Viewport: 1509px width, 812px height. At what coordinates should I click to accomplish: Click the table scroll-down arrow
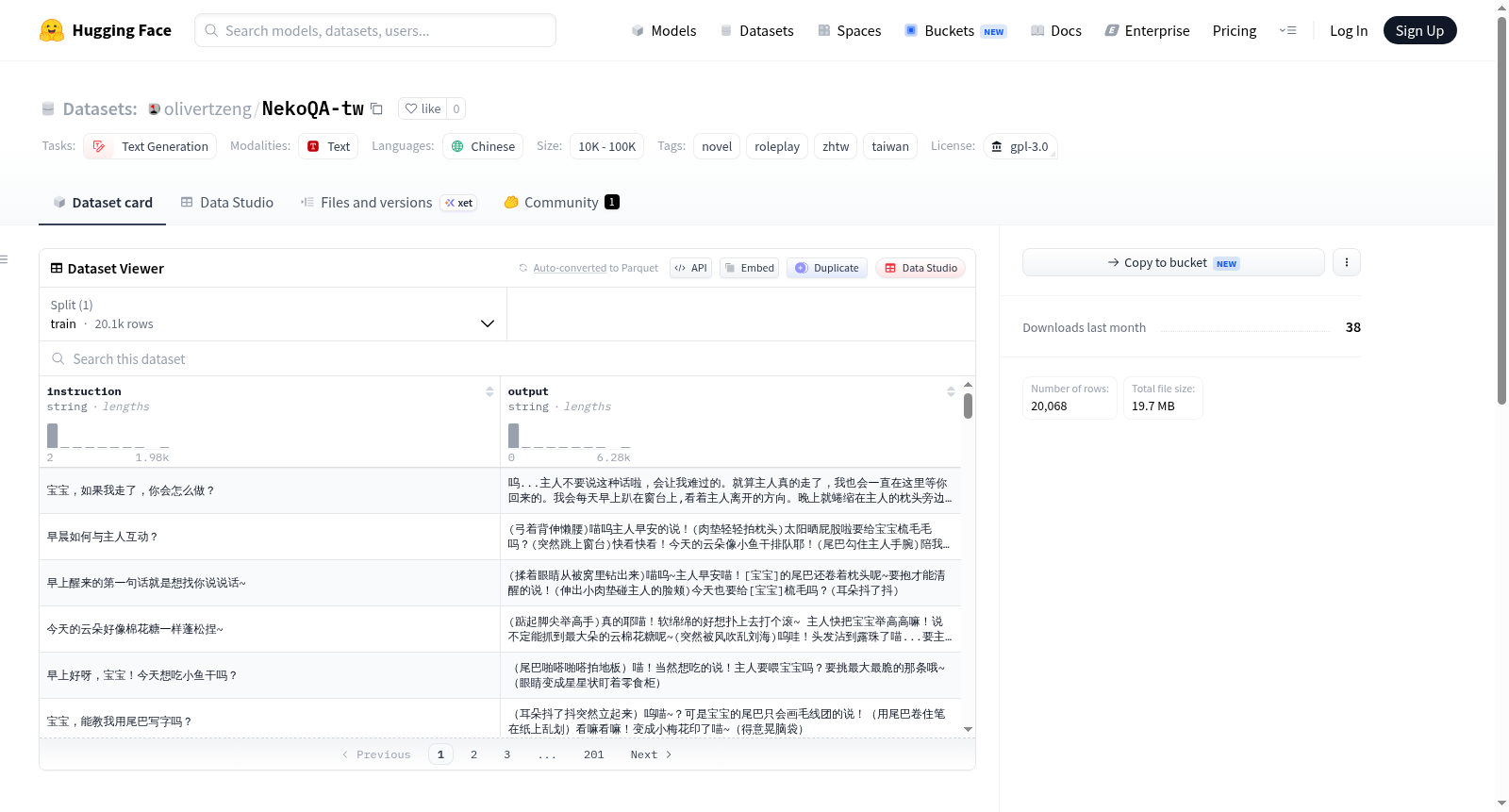(x=968, y=730)
